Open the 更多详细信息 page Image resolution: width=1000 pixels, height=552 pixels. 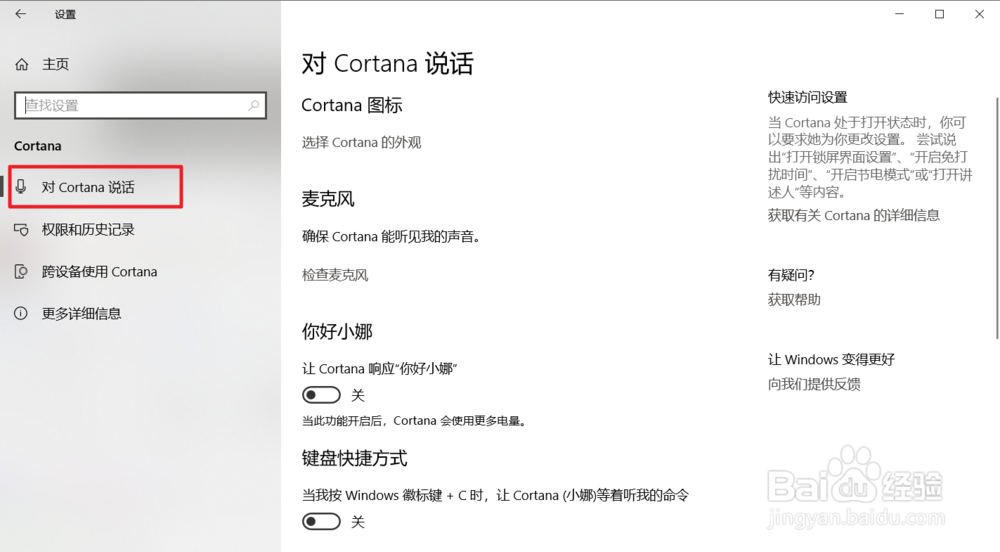coord(82,314)
